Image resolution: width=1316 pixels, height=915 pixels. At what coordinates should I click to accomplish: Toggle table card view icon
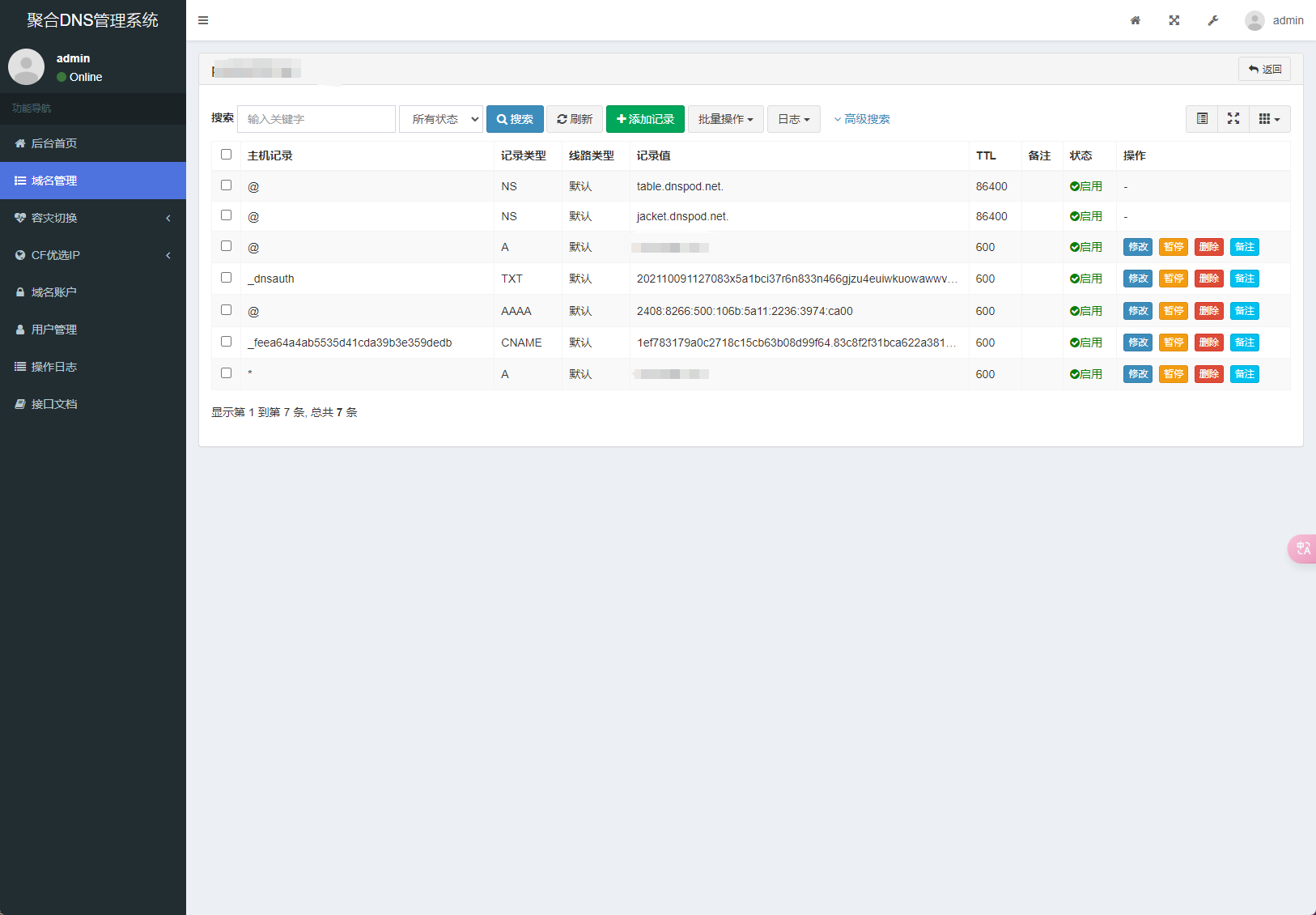click(1202, 119)
